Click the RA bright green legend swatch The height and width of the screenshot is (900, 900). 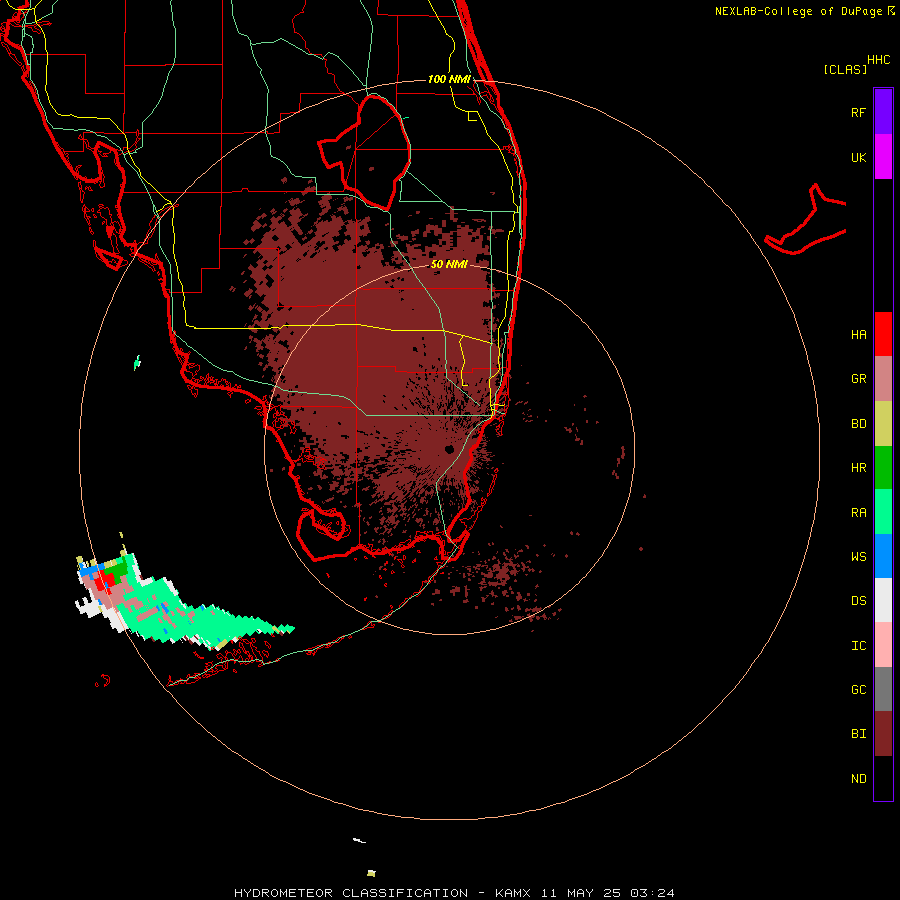tap(883, 512)
